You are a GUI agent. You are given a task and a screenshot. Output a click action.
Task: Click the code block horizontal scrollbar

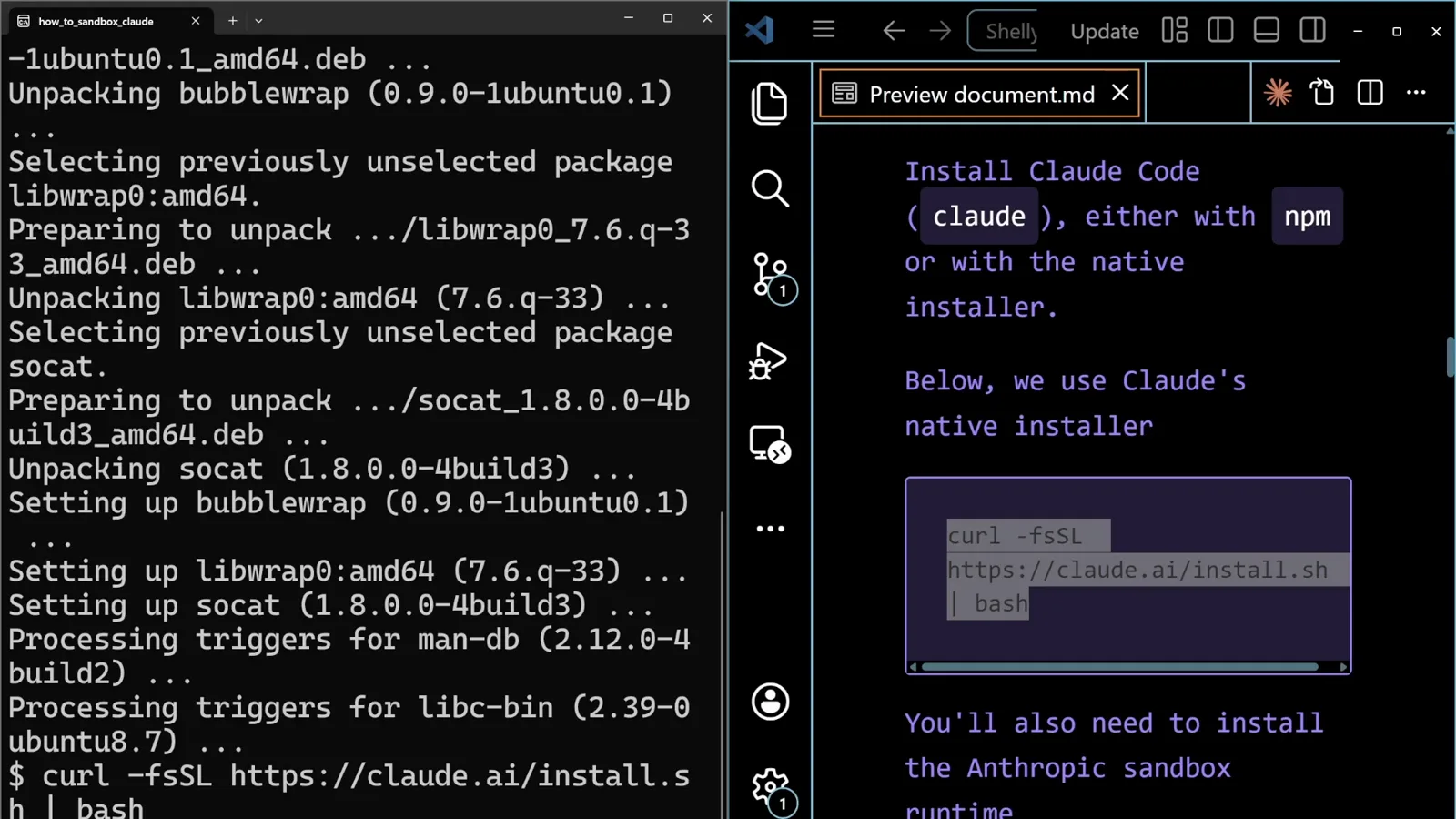1119,667
